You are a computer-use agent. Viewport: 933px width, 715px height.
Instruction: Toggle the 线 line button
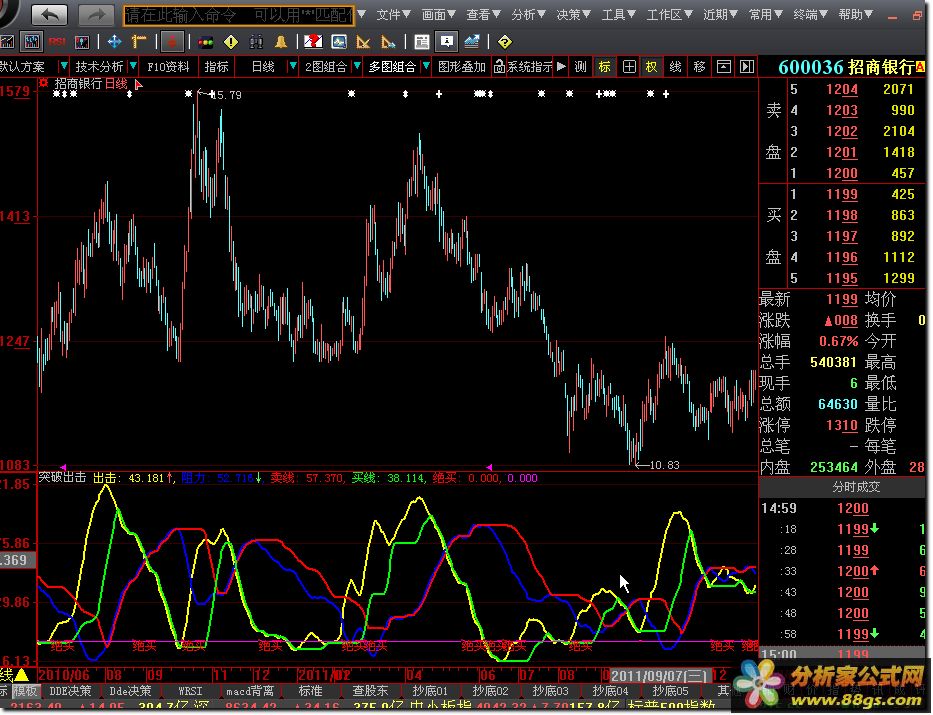click(675, 67)
